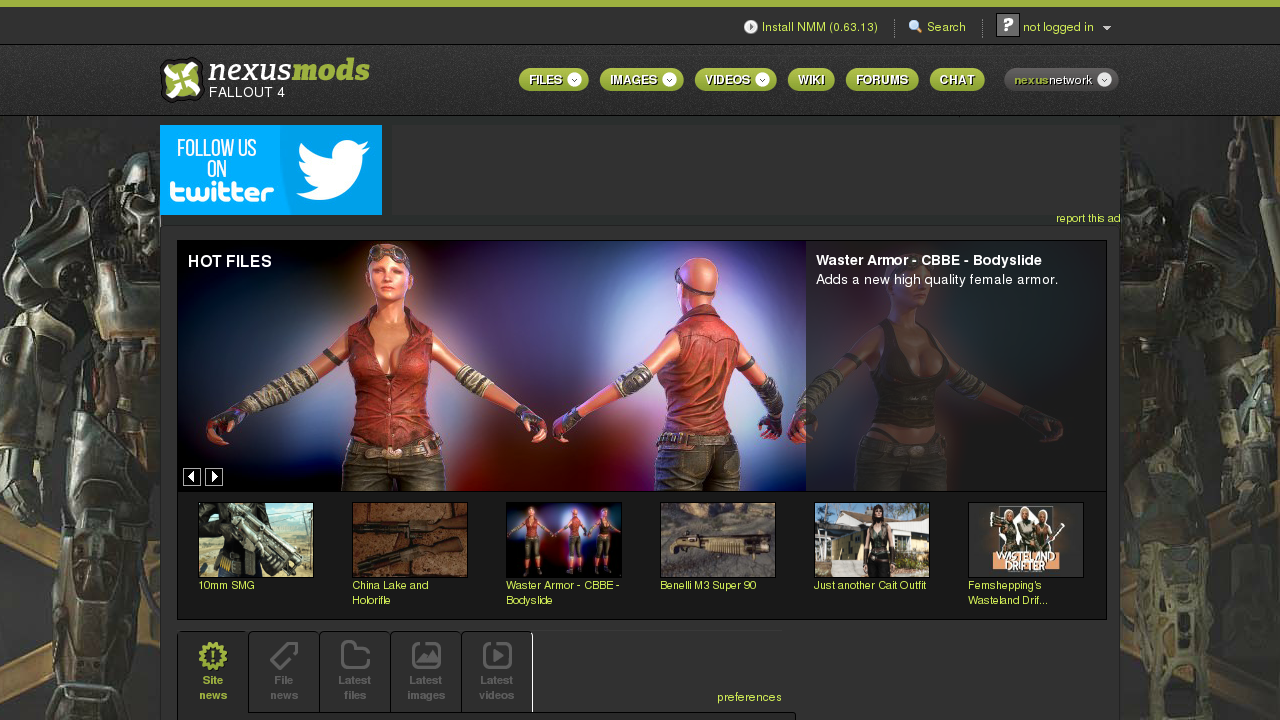Screen dimensions: 1280x720
Task: Click the magnifier Search icon
Action: (x=915, y=27)
